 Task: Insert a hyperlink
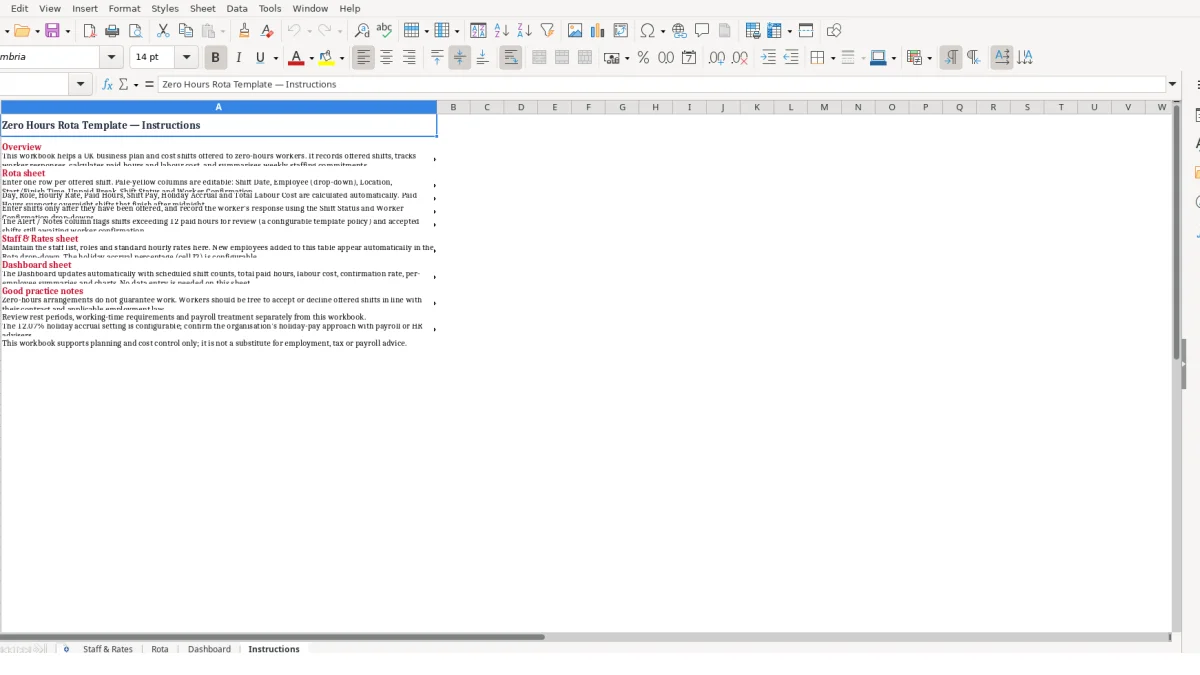(x=679, y=31)
